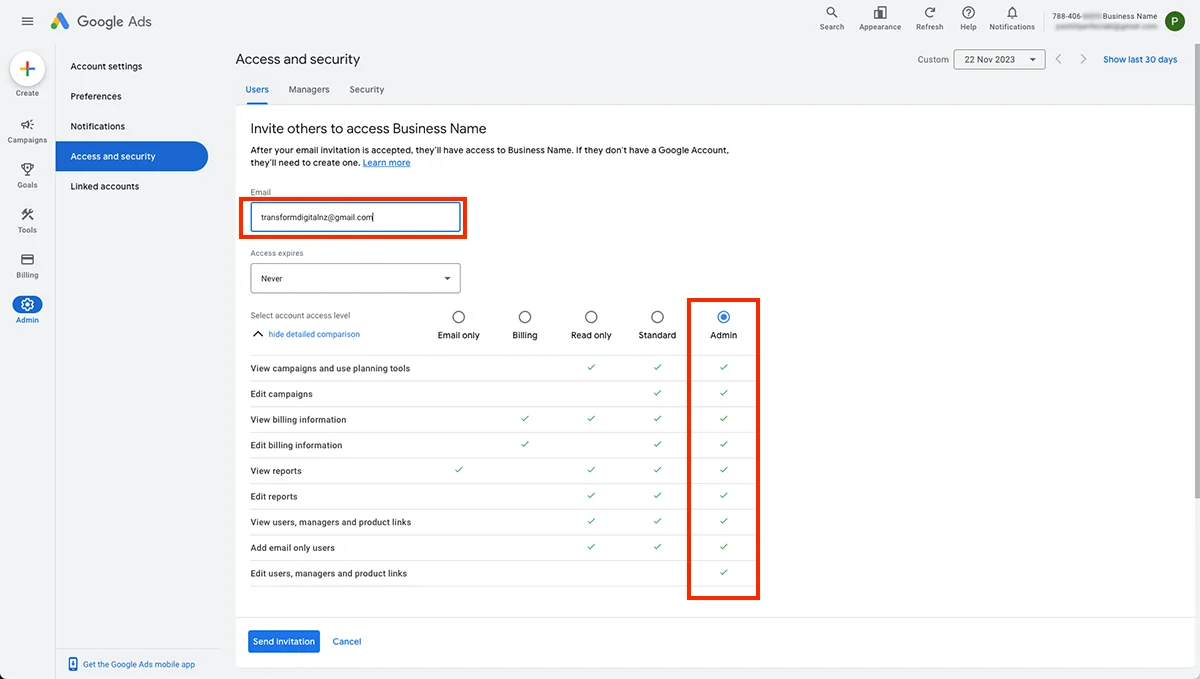
Task: Select Billing access level
Action: tap(525, 317)
